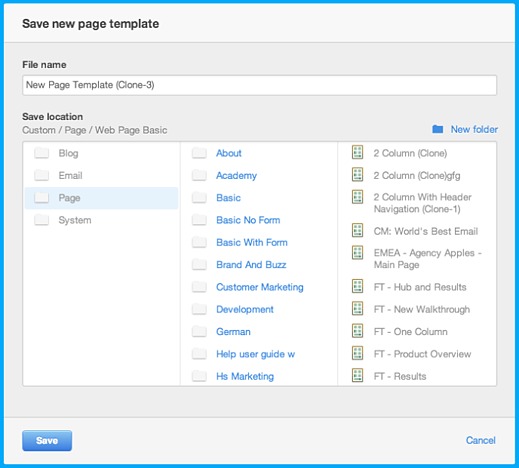Click the 2 Column (Clone)gfg template icon
The height and width of the screenshot is (468, 519).
click(358, 175)
